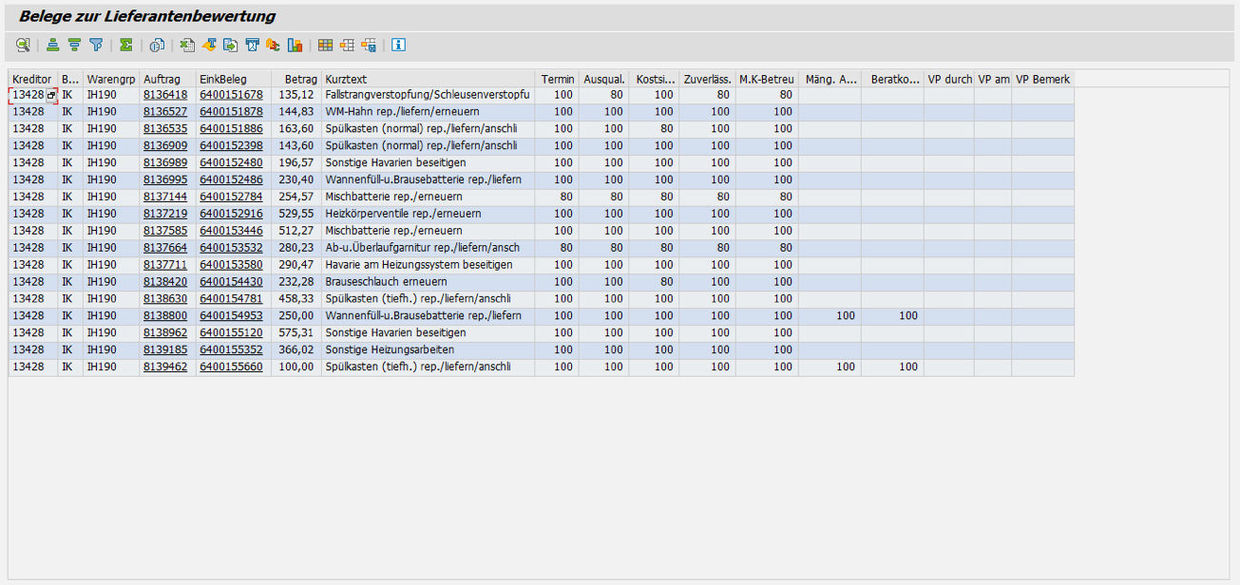Image resolution: width=1240 pixels, height=585 pixels.
Task: Open word processing export icon
Action: click(x=209, y=45)
